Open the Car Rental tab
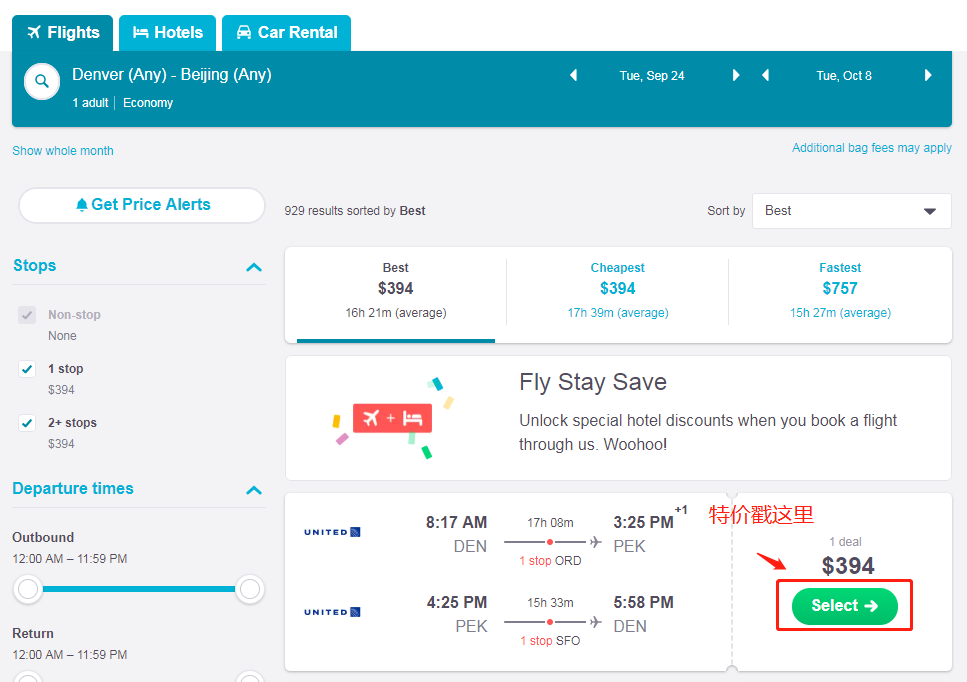The image size is (967, 682). pos(286,33)
